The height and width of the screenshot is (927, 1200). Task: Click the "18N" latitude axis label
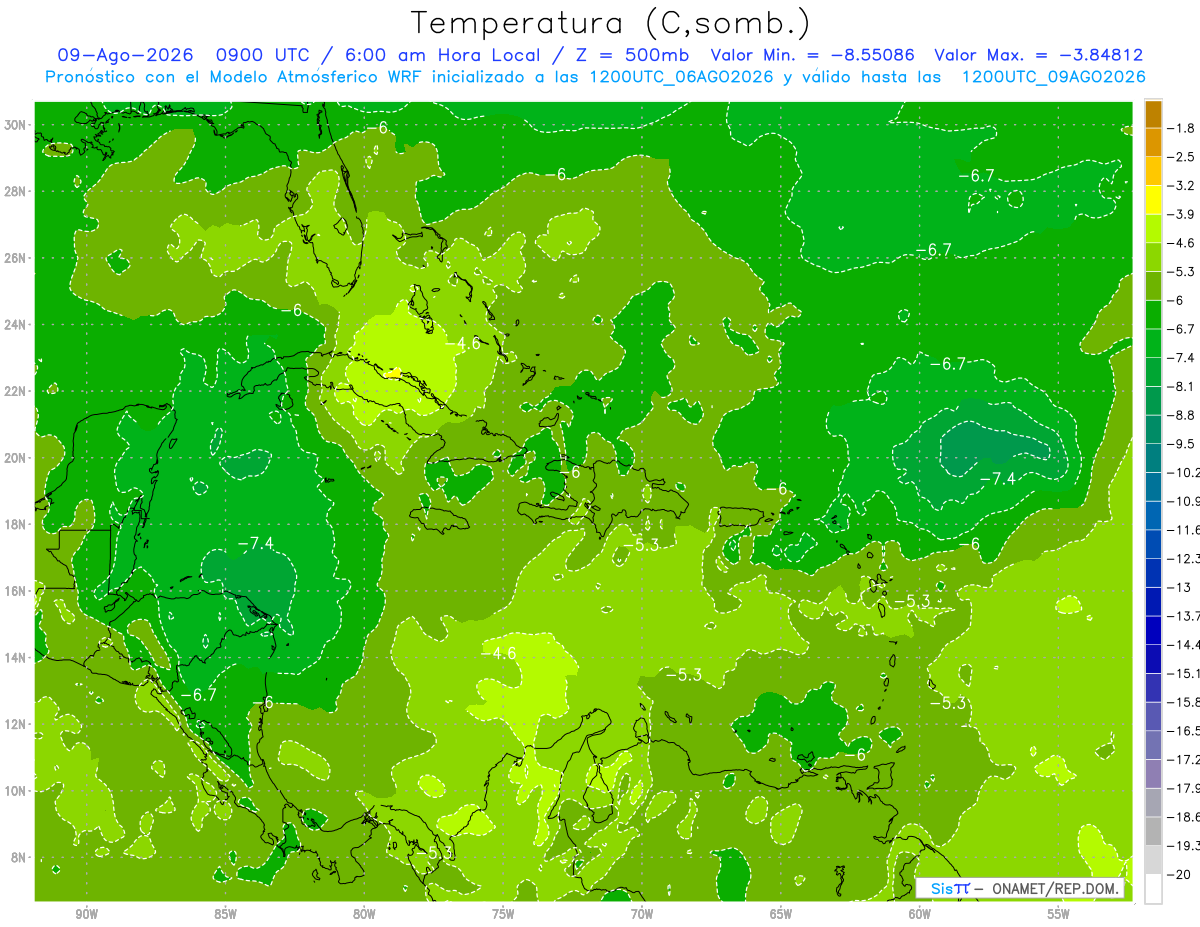(16, 524)
